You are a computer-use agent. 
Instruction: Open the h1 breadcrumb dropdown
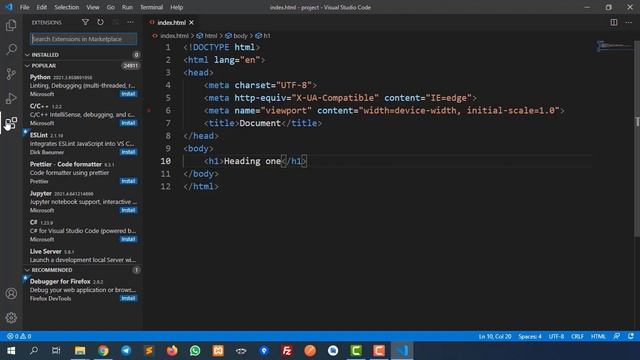coord(263,36)
